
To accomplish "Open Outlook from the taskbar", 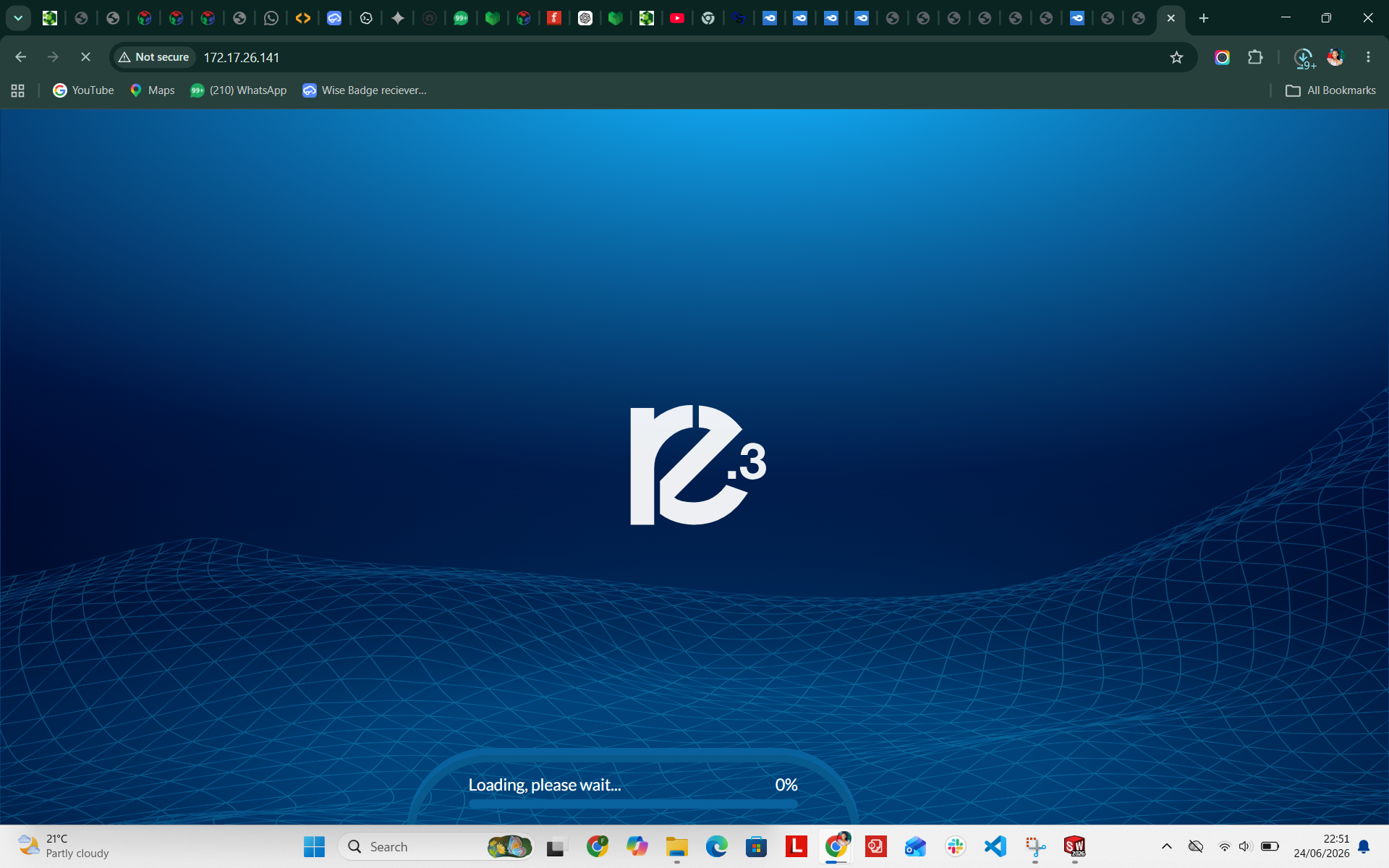I will pyautogui.click(x=916, y=846).
